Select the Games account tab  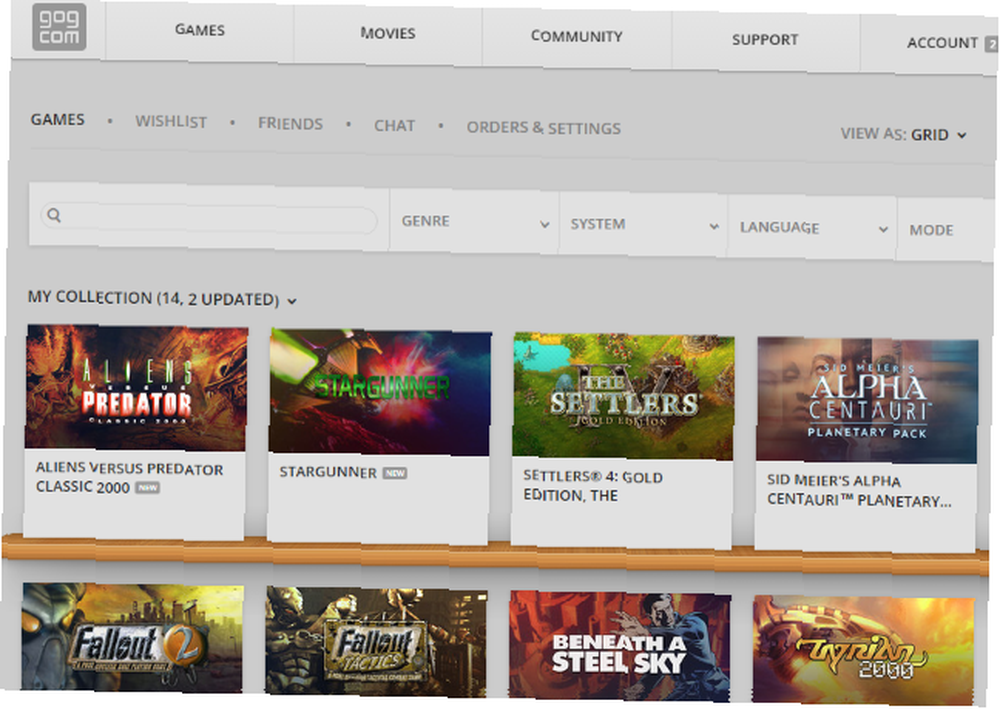[x=57, y=119]
